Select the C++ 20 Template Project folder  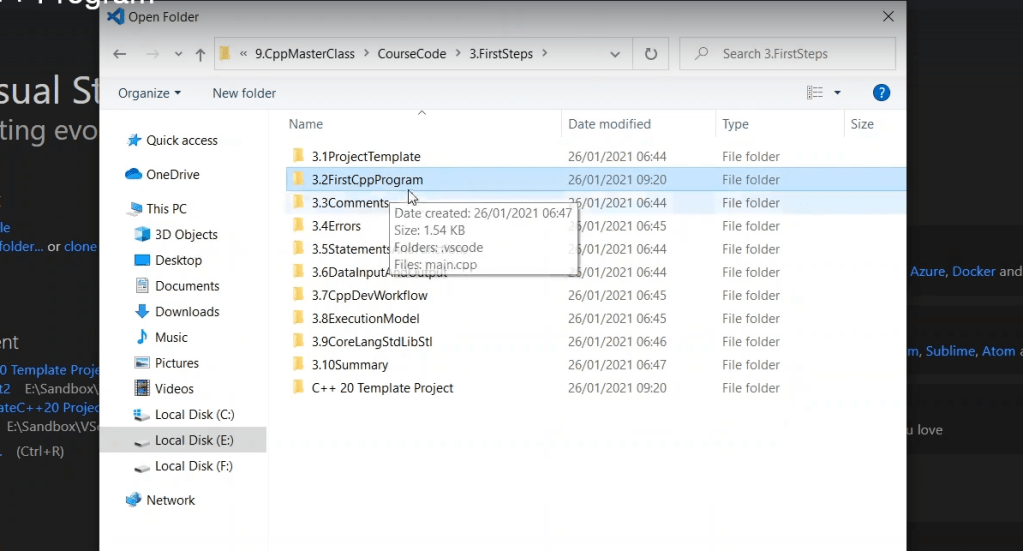coord(382,388)
